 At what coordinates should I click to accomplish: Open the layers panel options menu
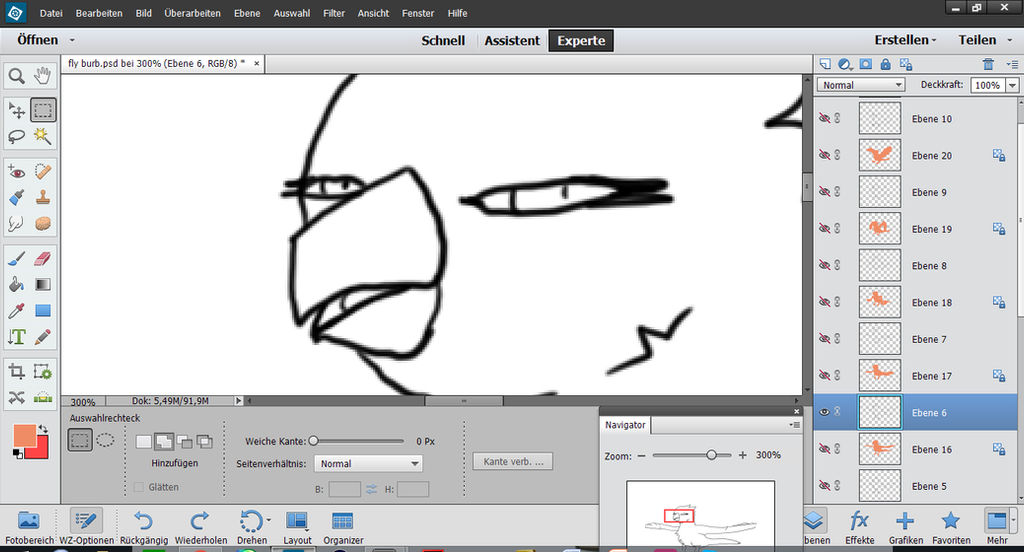[x=1012, y=64]
